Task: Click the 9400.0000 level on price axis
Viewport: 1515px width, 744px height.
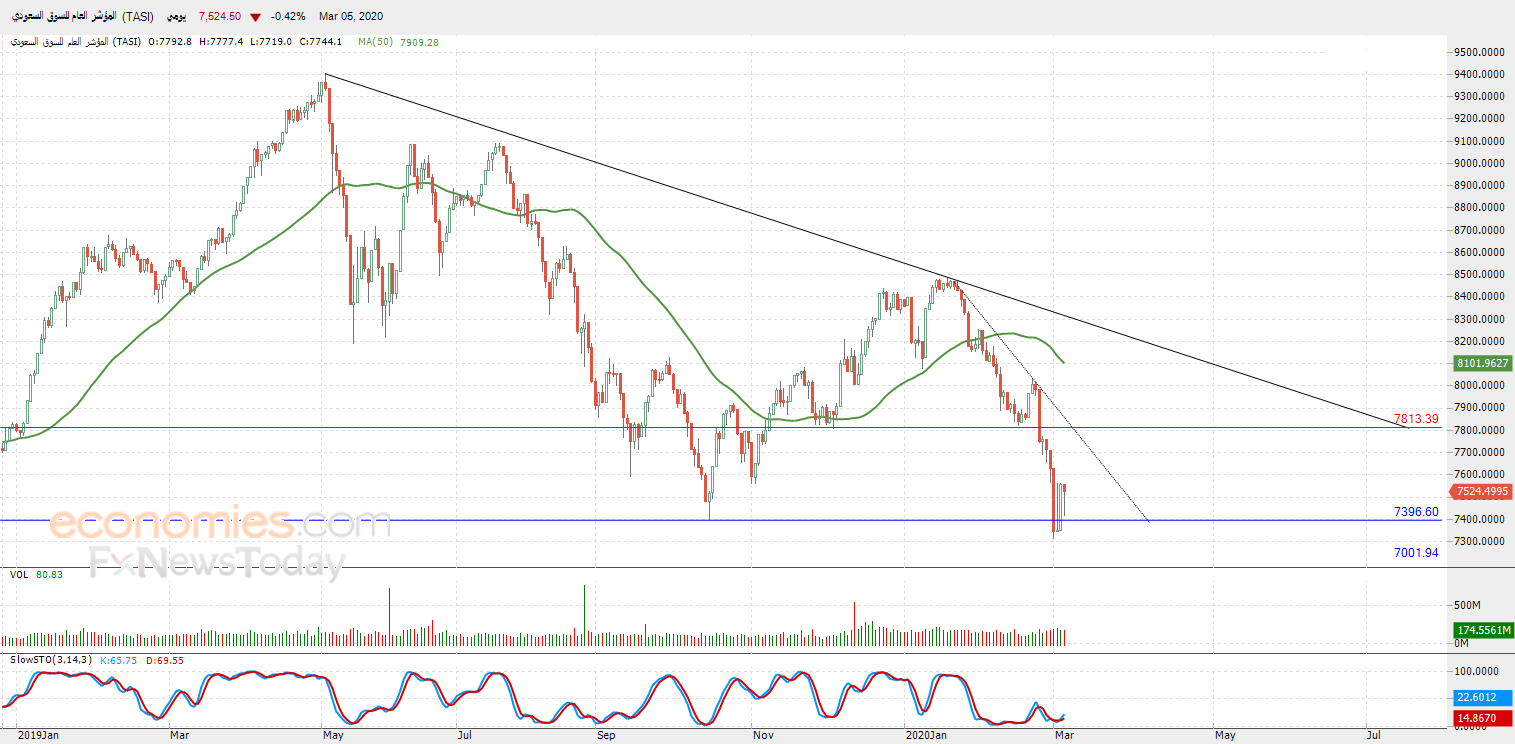Action: 1477,74
